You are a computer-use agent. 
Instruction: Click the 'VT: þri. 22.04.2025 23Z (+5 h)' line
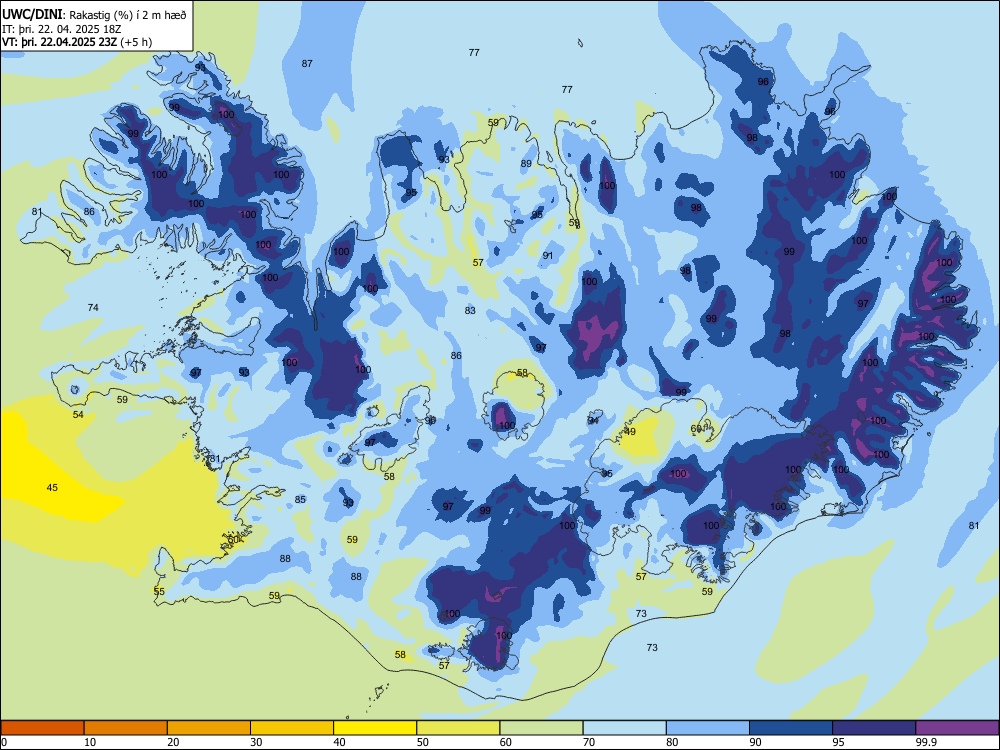tap(77, 42)
